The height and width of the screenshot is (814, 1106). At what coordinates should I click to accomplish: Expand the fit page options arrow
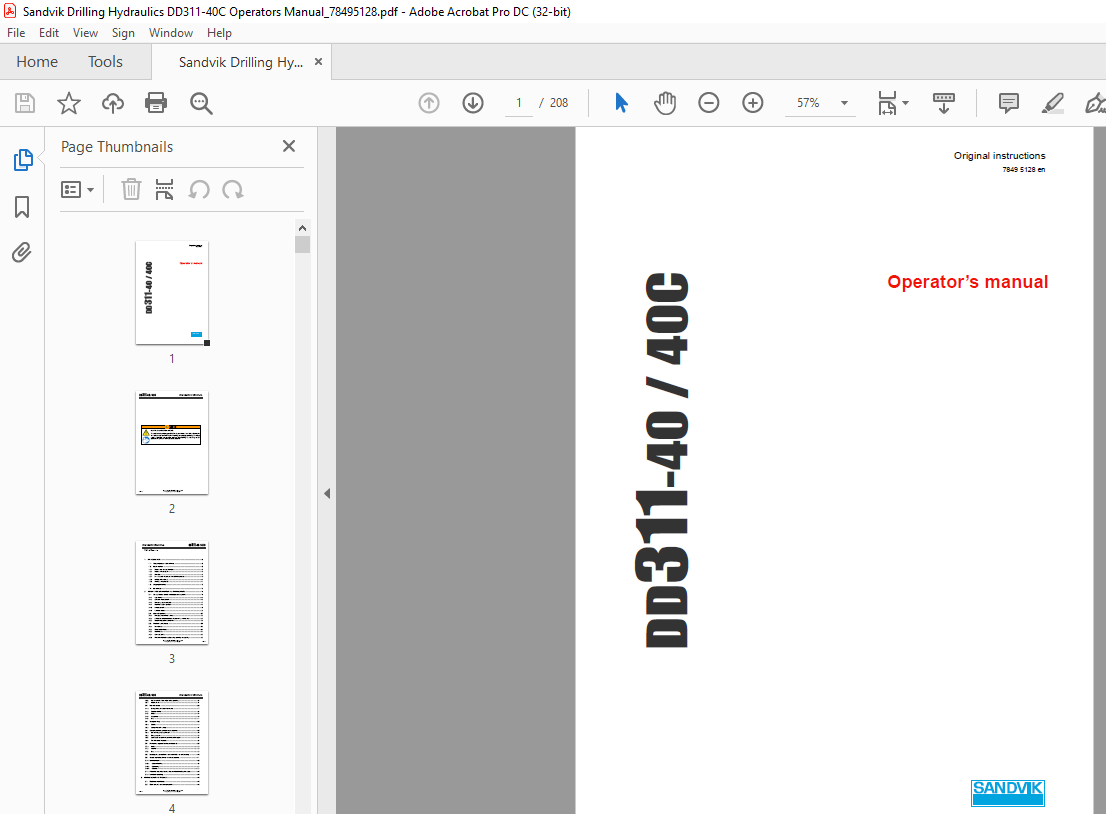click(x=906, y=103)
